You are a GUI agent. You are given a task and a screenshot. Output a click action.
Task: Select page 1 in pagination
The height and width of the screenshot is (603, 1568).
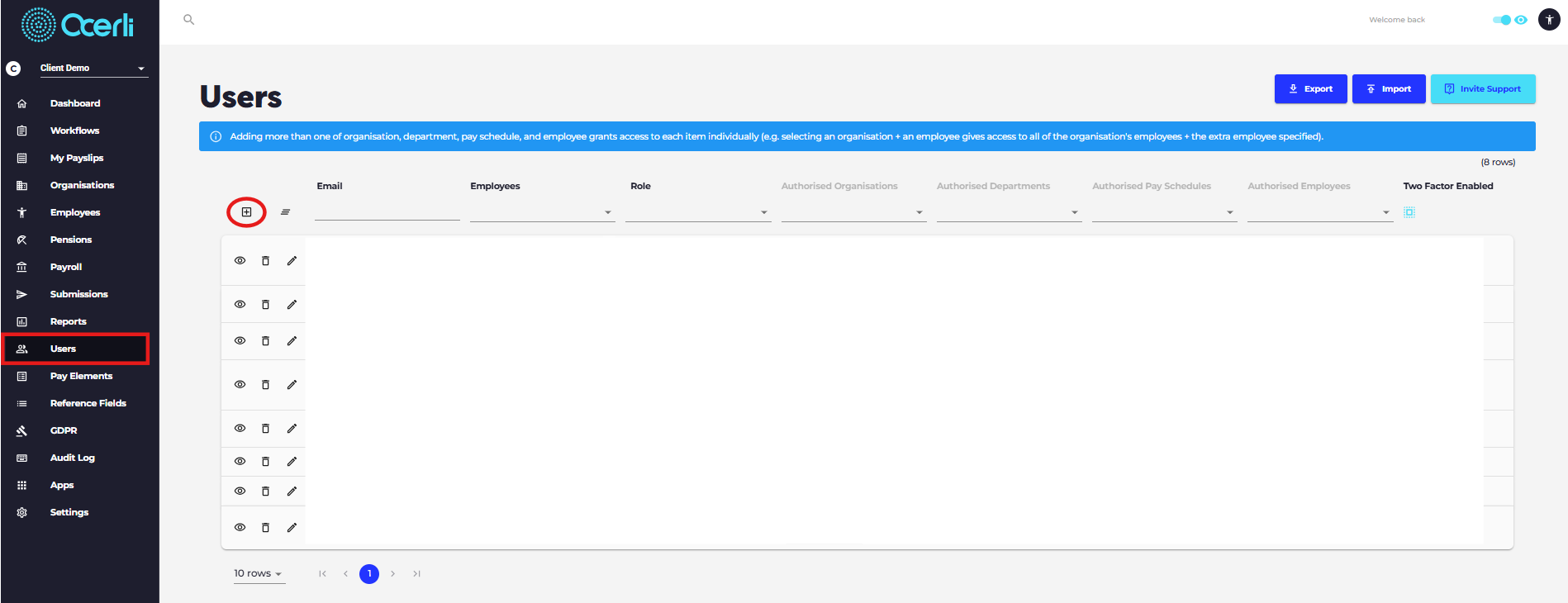pyautogui.click(x=369, y=573)
